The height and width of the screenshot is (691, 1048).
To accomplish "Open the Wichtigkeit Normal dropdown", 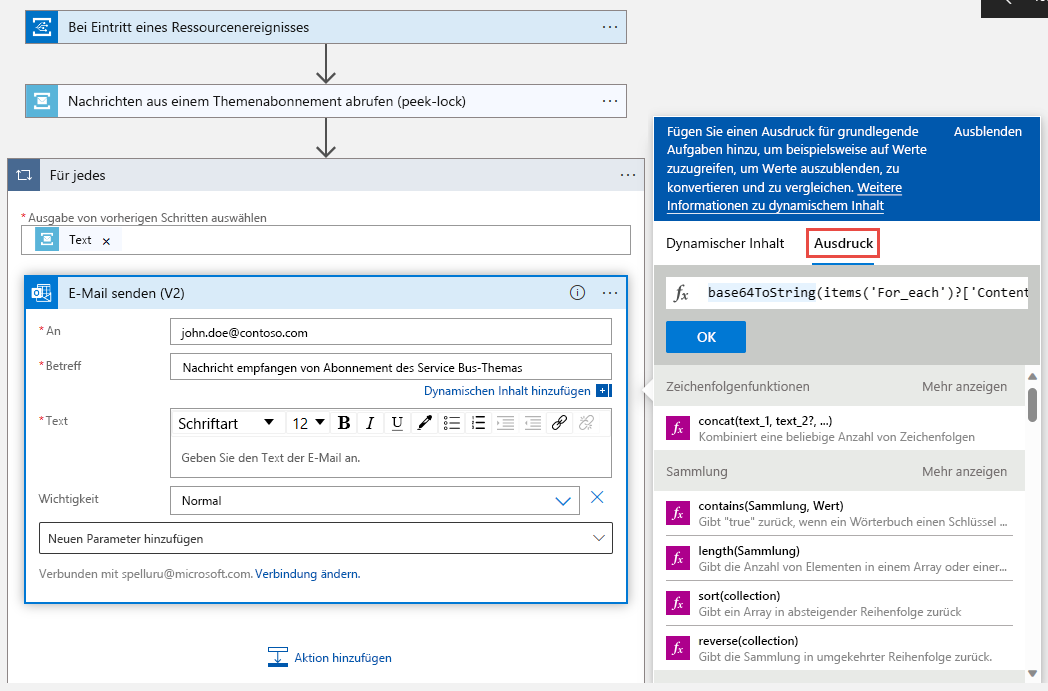I will [375, 501].
